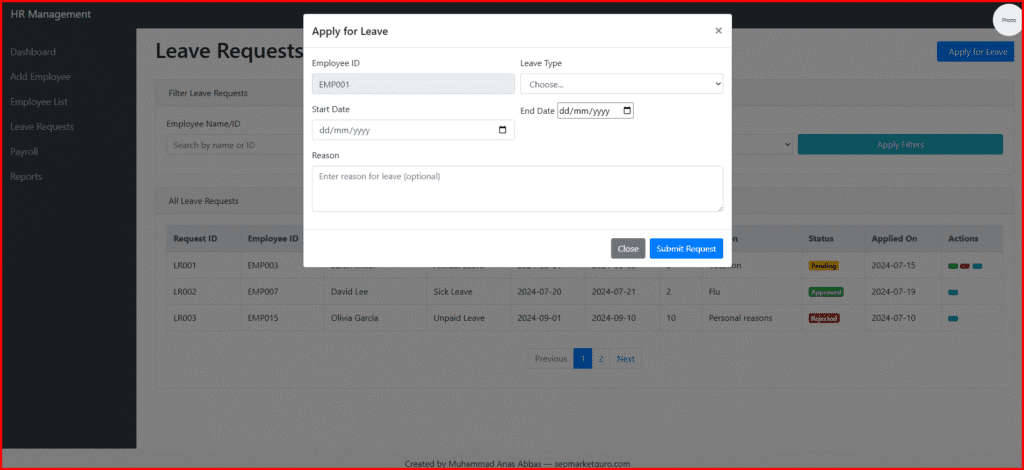Click the Photo avatar in top right
Image resolution: width=1024 pixels, height=470 pixels.
[x=1007, y=20]
